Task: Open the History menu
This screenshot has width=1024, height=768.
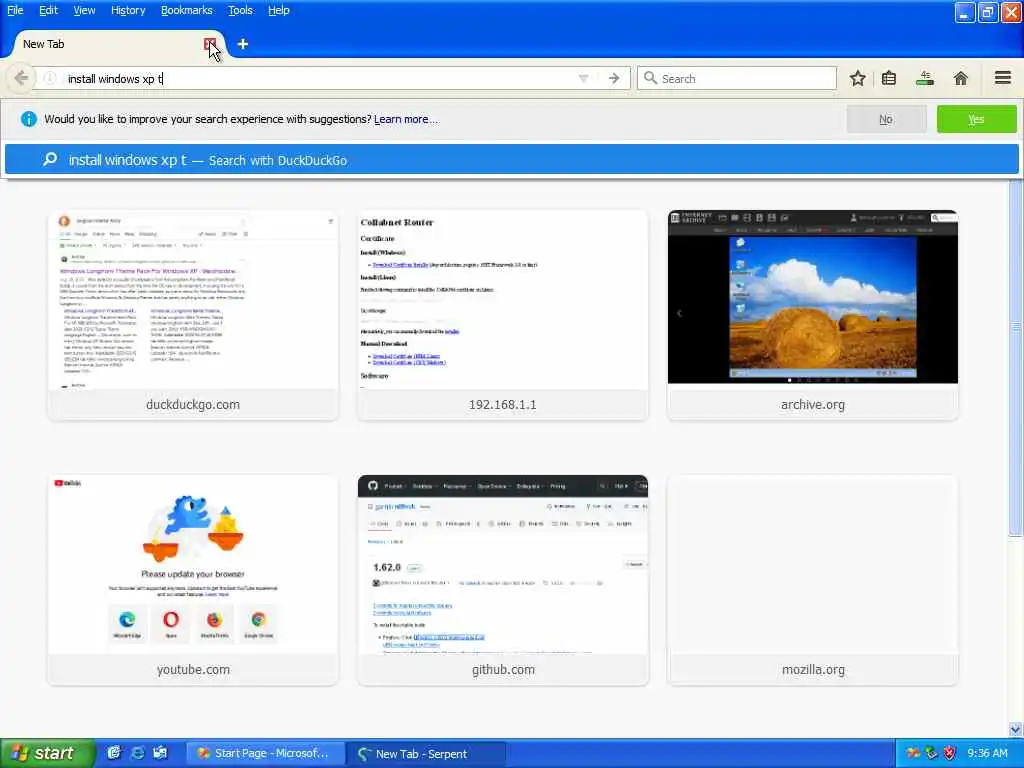Action: 128,10
